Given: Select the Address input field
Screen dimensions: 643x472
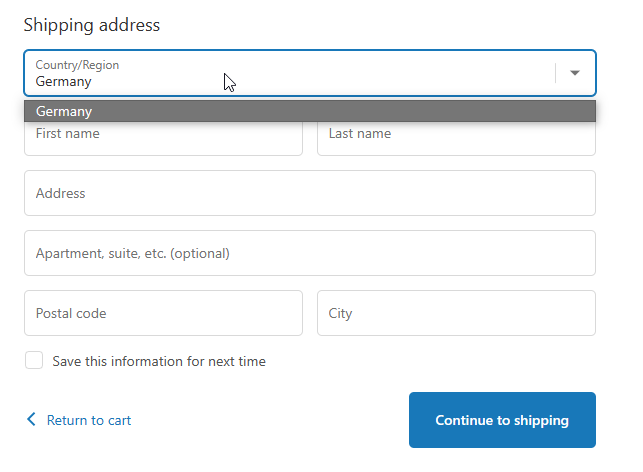Looking at the screenshot, I should click(310, 193).
